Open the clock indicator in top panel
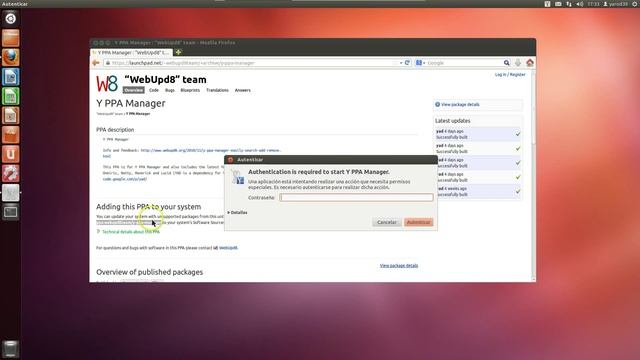The image size is (640, 360). 593,4
